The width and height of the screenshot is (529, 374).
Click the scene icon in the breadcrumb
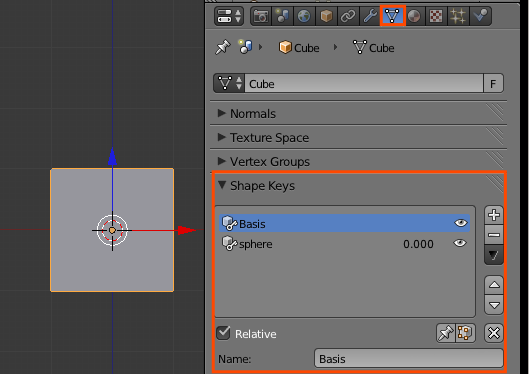[246, 47]
